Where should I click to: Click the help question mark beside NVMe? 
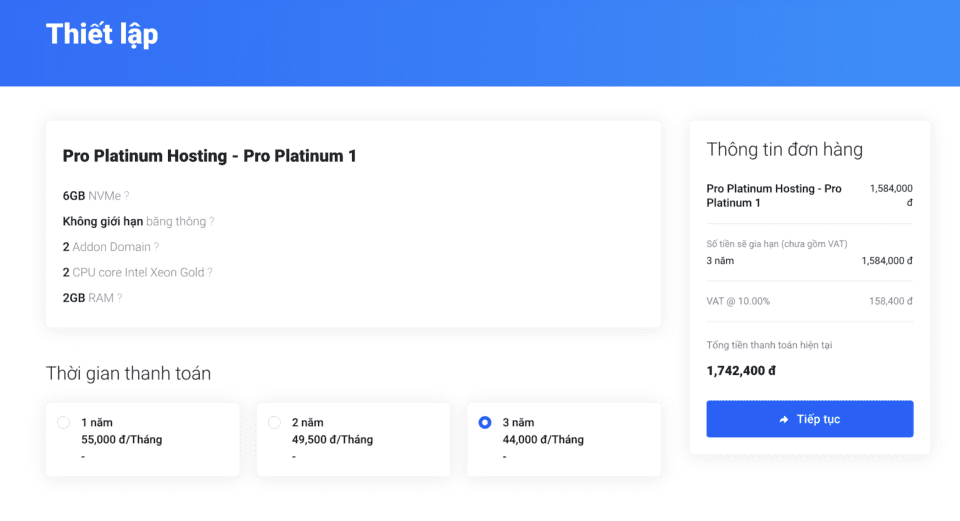(x=127, y=196)
